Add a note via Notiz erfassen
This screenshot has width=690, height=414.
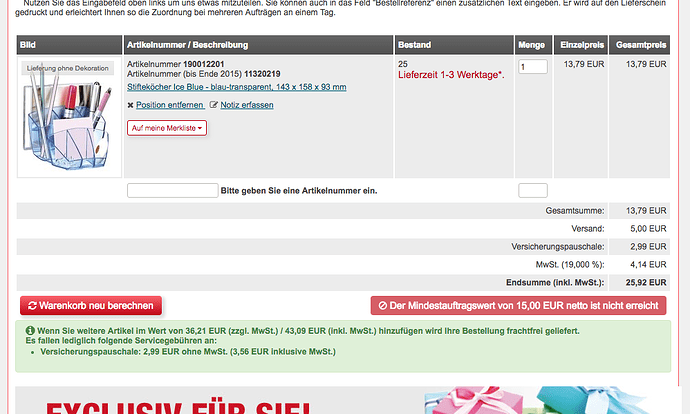point(246,105)
